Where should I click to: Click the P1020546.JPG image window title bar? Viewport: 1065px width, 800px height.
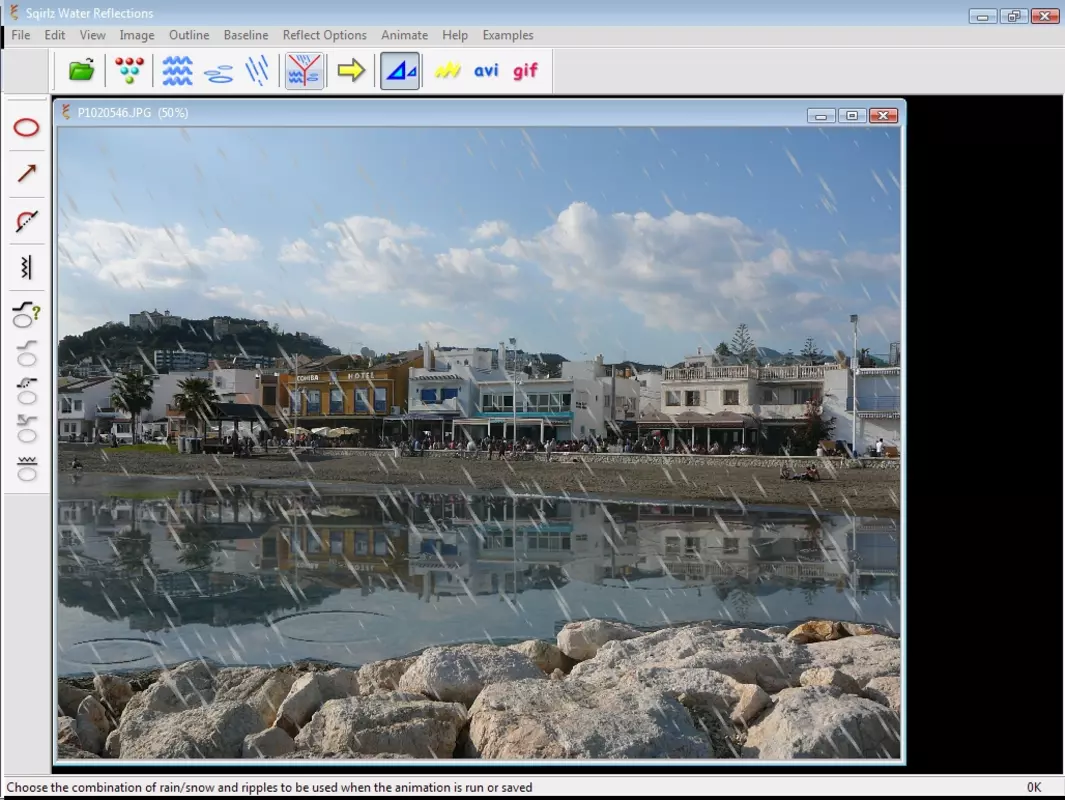[435, 113]
